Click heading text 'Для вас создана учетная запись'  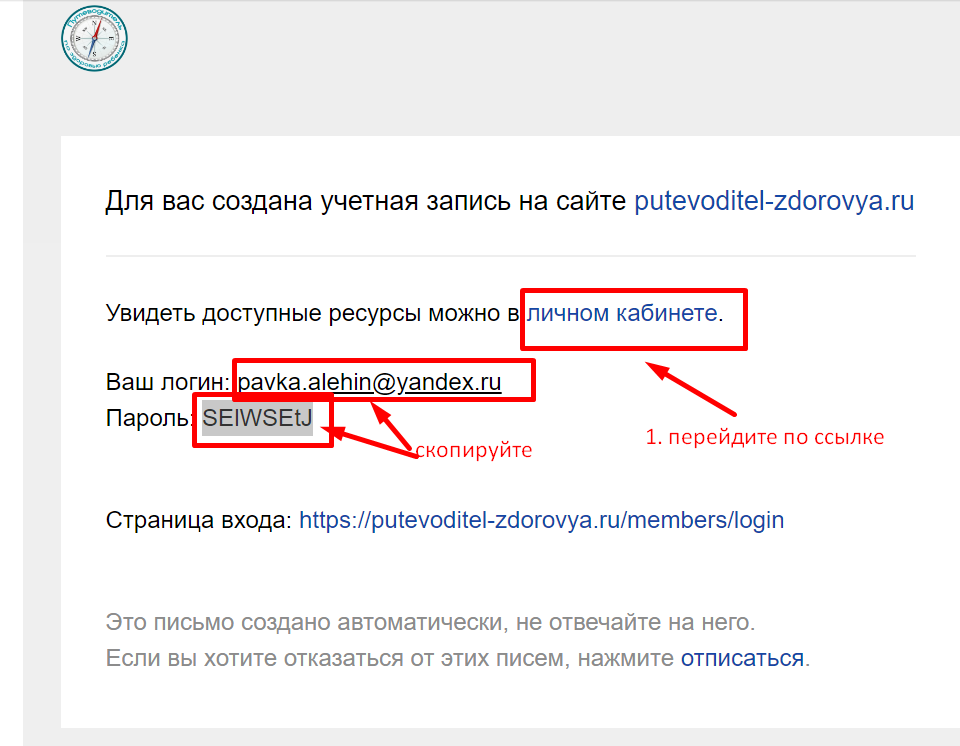point(309,201)
